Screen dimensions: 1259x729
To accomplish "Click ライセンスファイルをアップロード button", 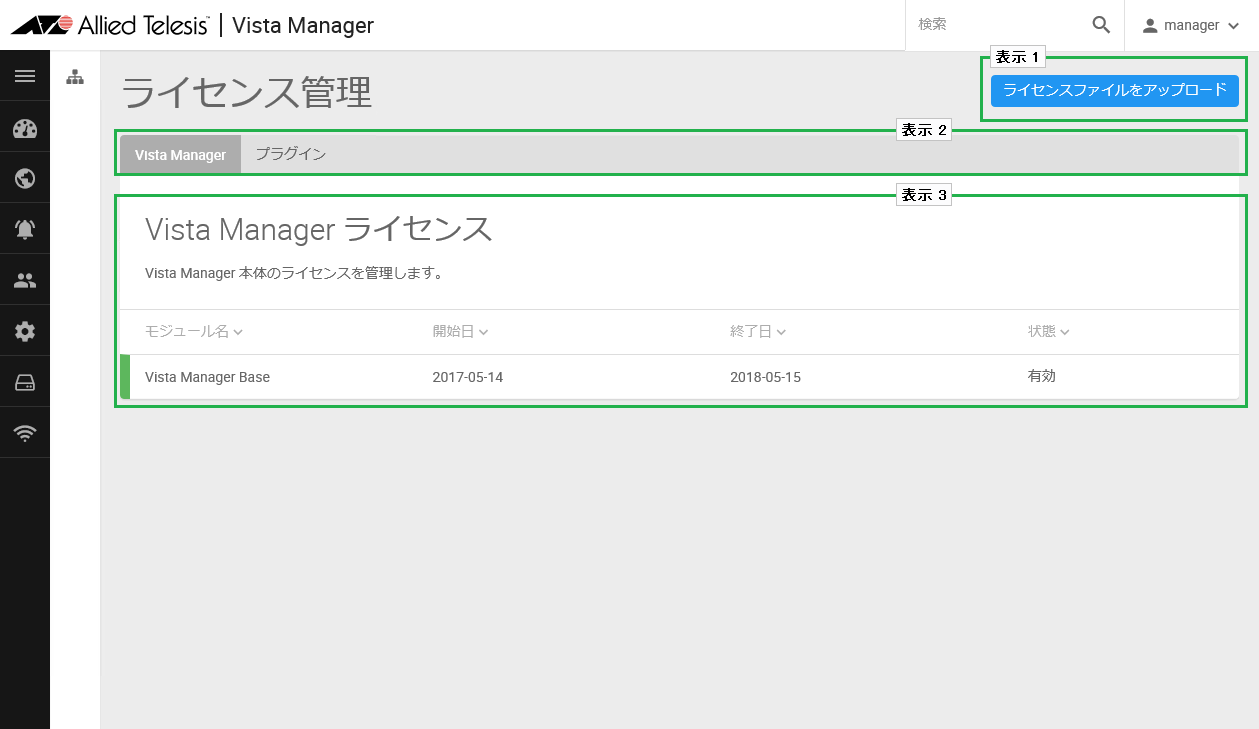I will click(x=1115, y=90).
